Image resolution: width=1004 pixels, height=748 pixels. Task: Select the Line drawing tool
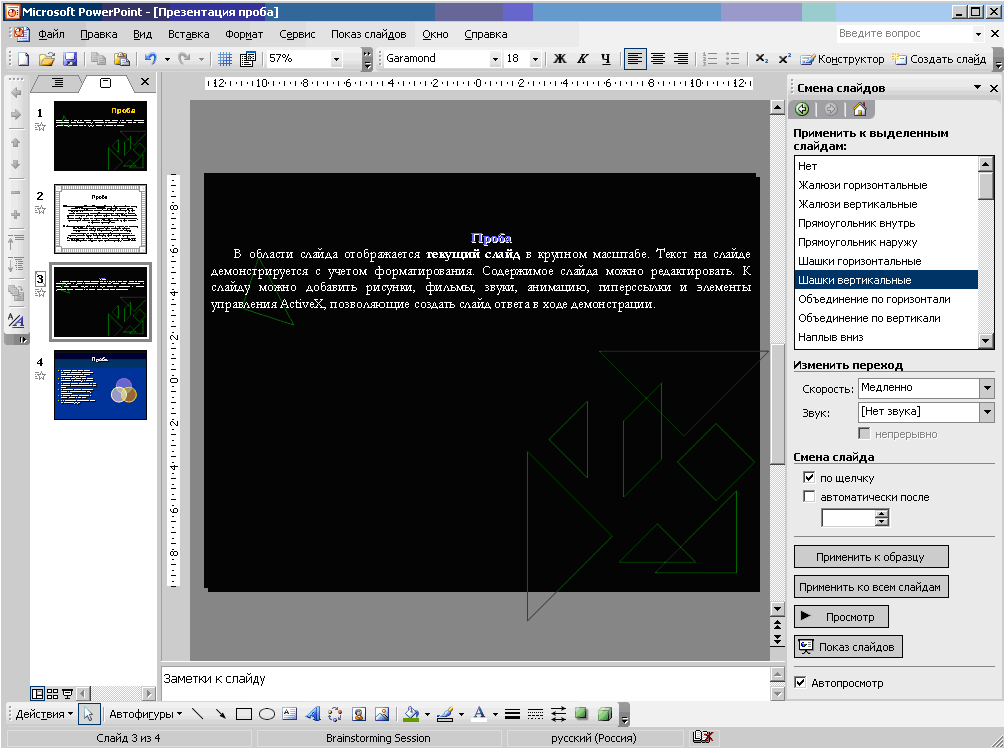(198, 714)
